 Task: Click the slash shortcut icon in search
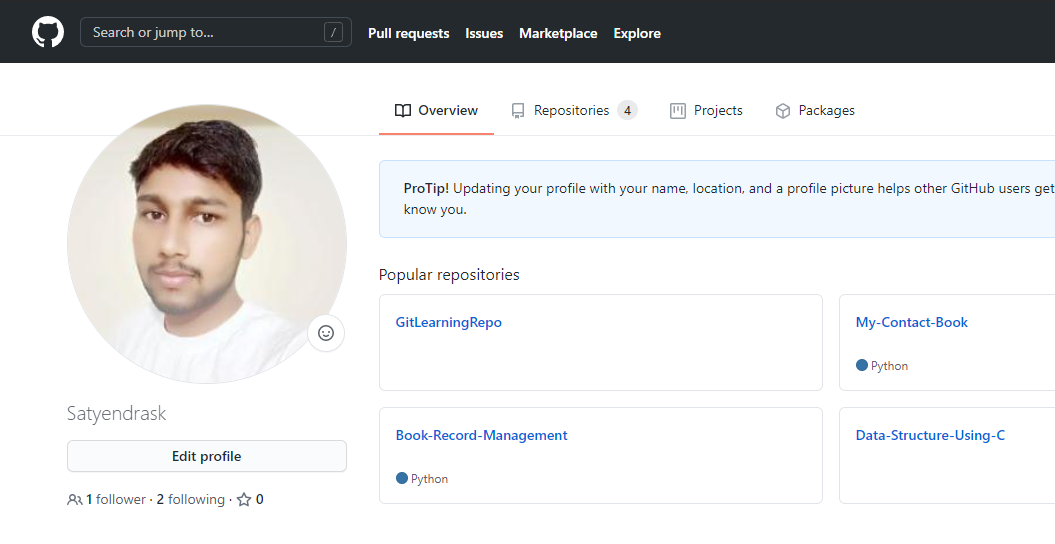333,32
